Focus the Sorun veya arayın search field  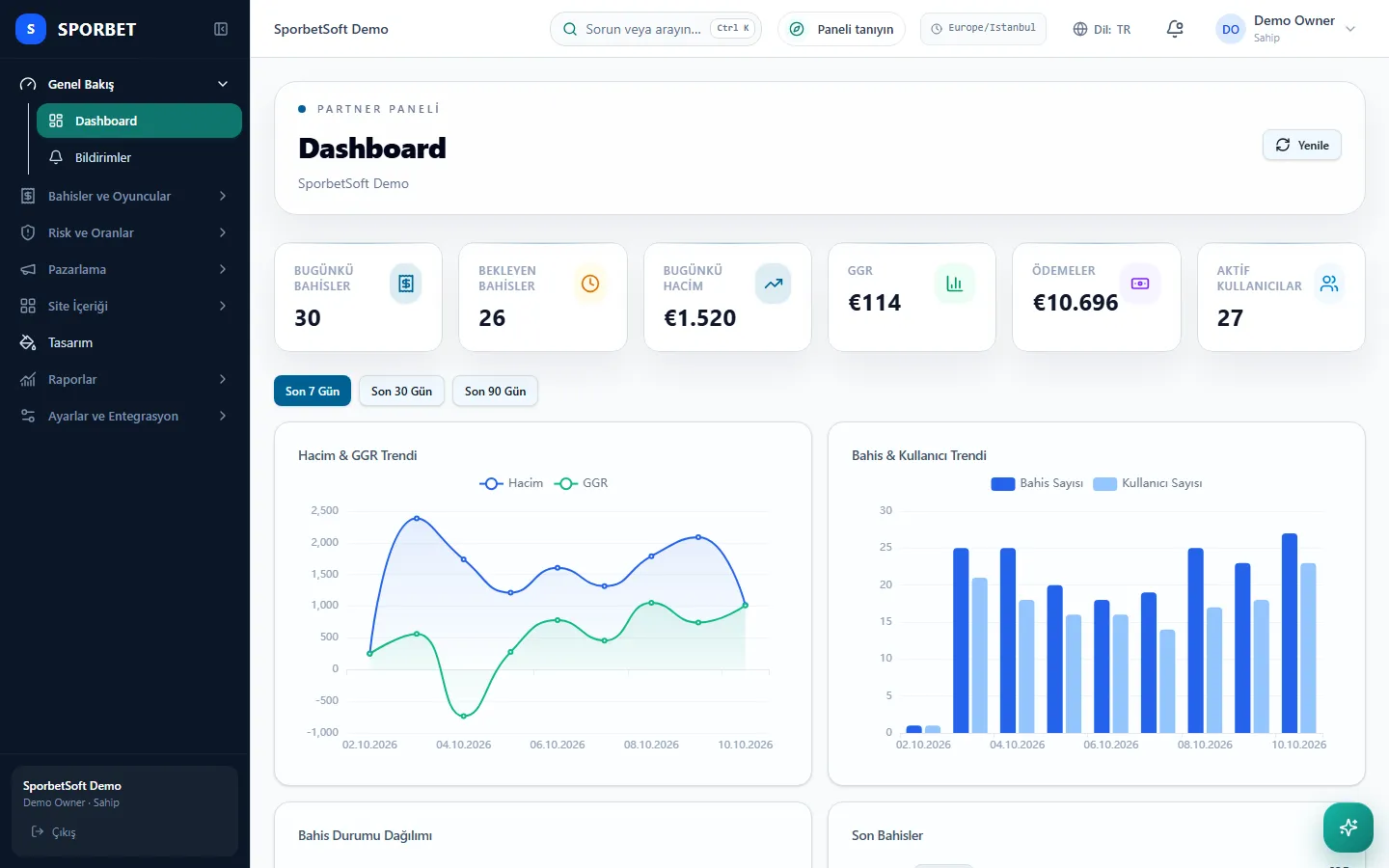click(656, 29)
